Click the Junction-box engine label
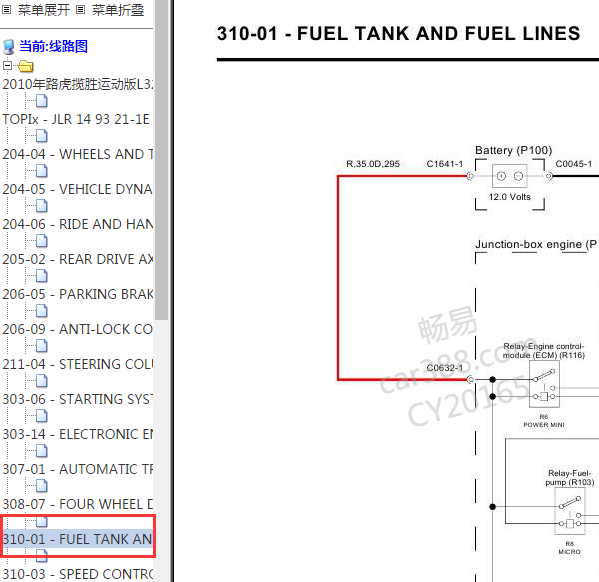Viewport: 599px width, 582px height. 536,244
